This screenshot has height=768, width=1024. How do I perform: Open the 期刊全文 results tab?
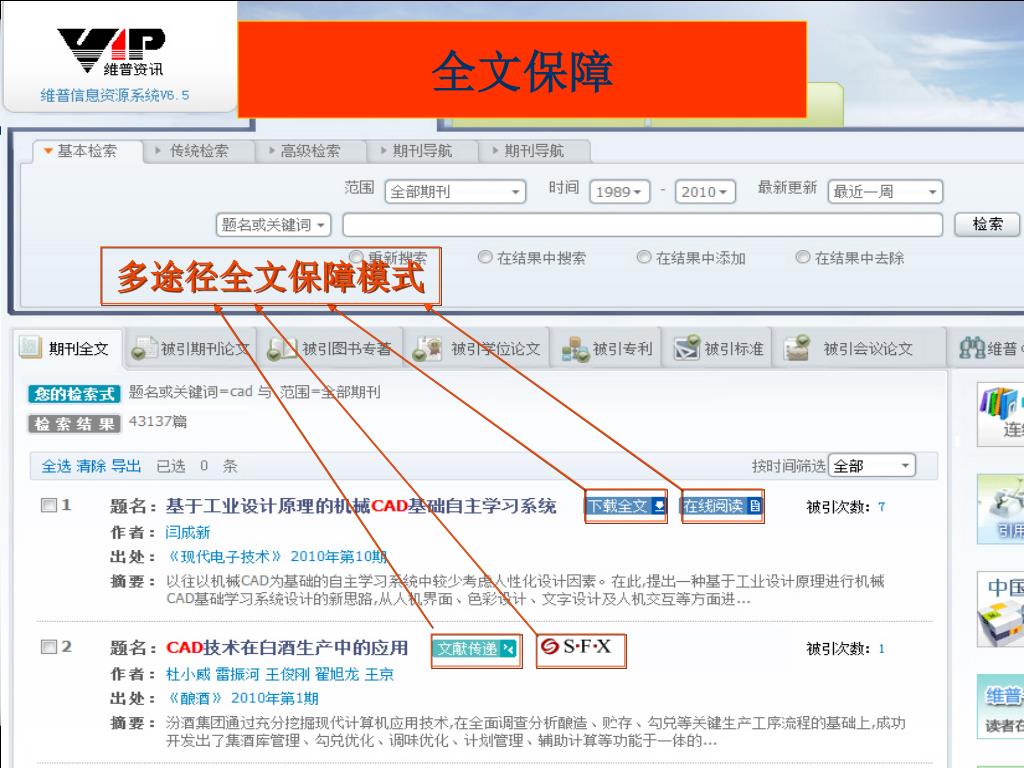pos(68,348)
